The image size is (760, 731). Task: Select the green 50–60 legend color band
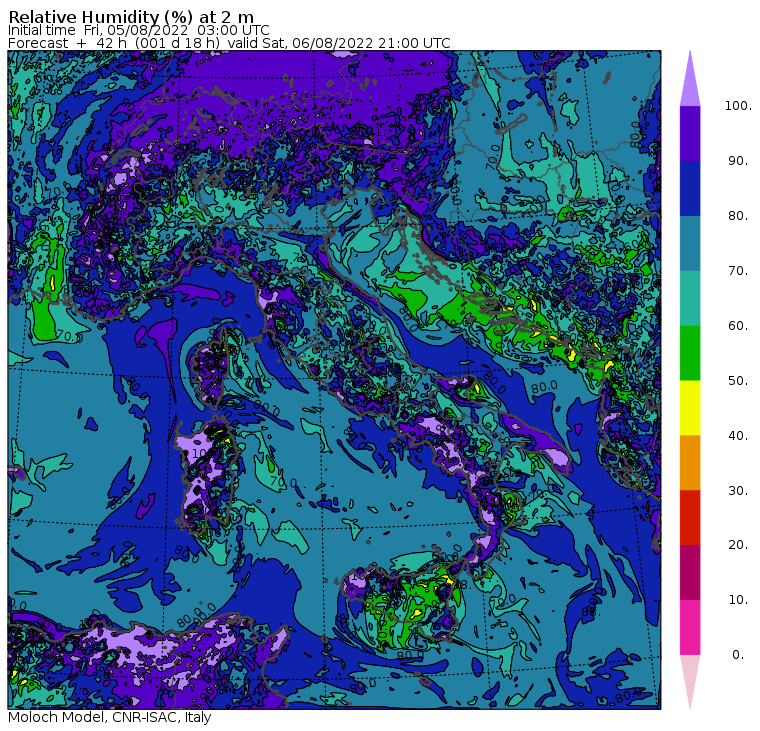[x=690, y=353]
